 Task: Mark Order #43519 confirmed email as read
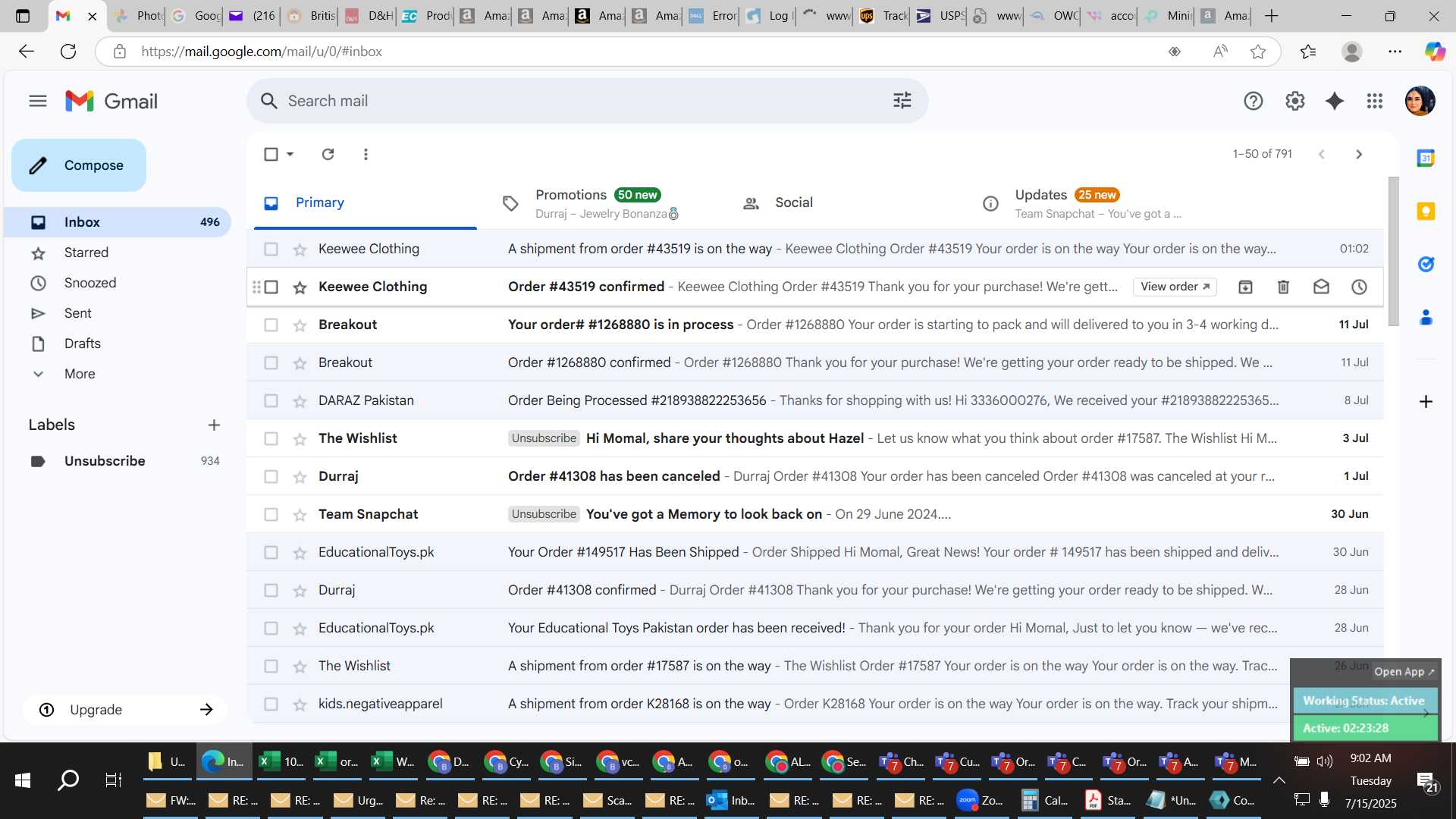click(1321, 287)
